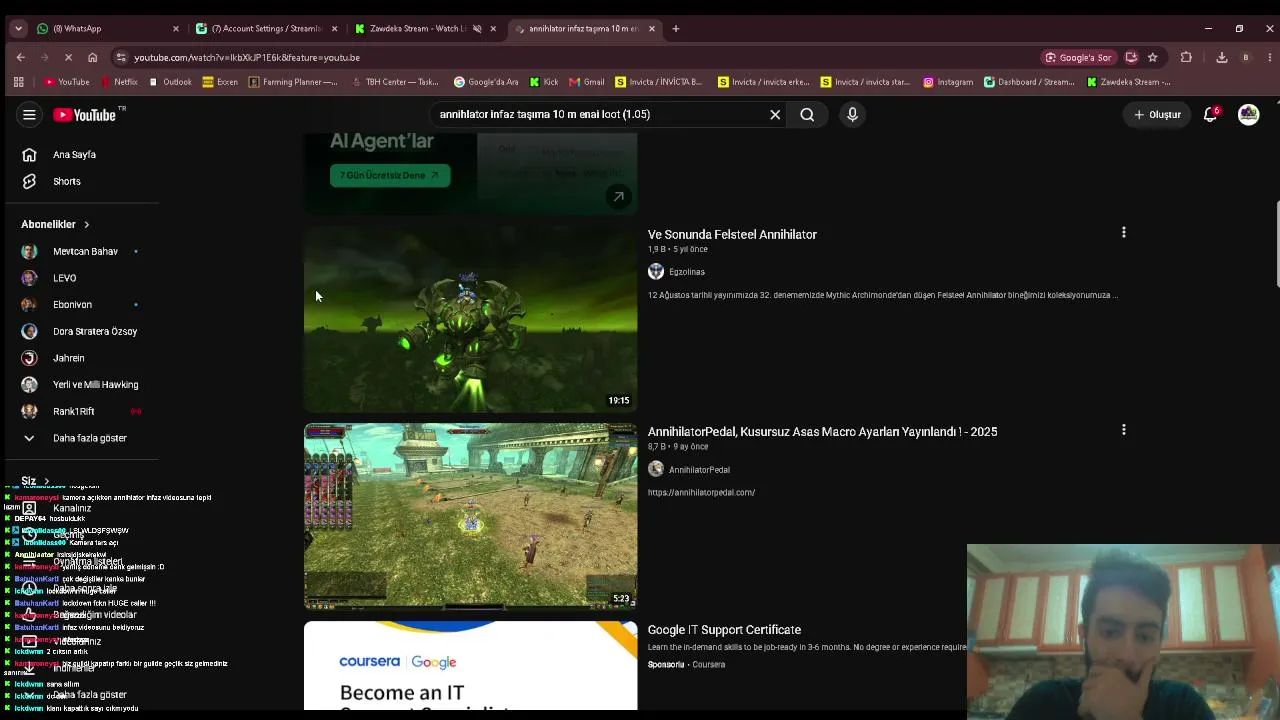The image size is (1280, 720).
Task: Open the browser extensions puzzle icon
Action: click(1186, 57)
